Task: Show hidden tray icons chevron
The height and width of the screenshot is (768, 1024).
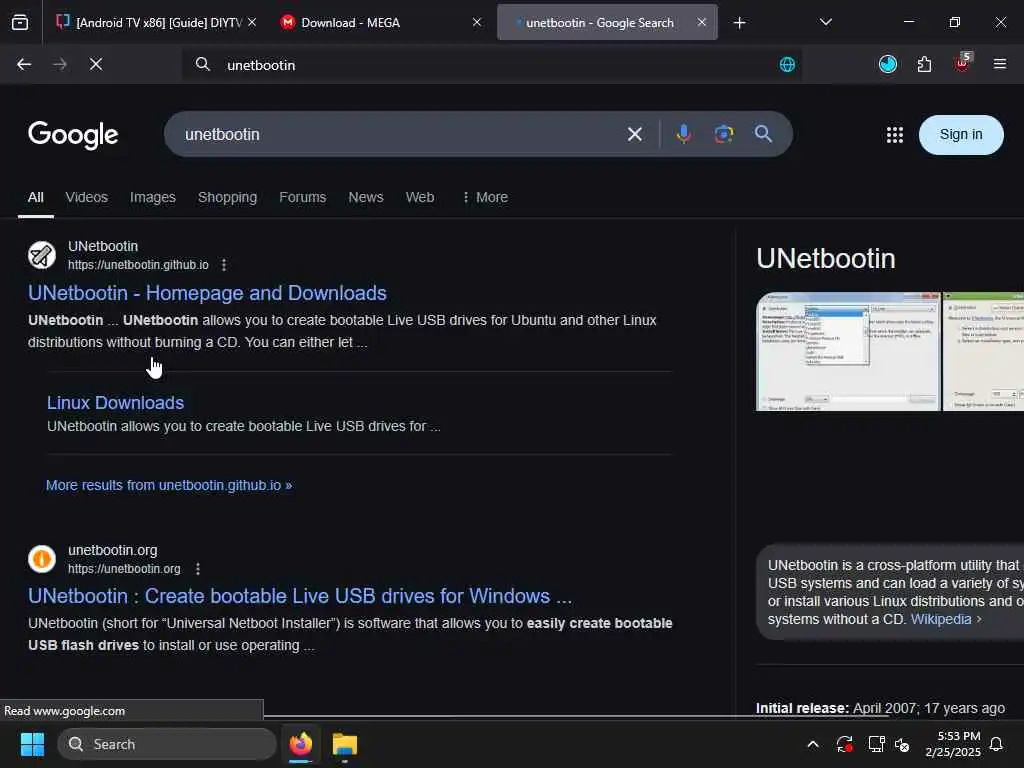Action: click(x=813, y=744)
